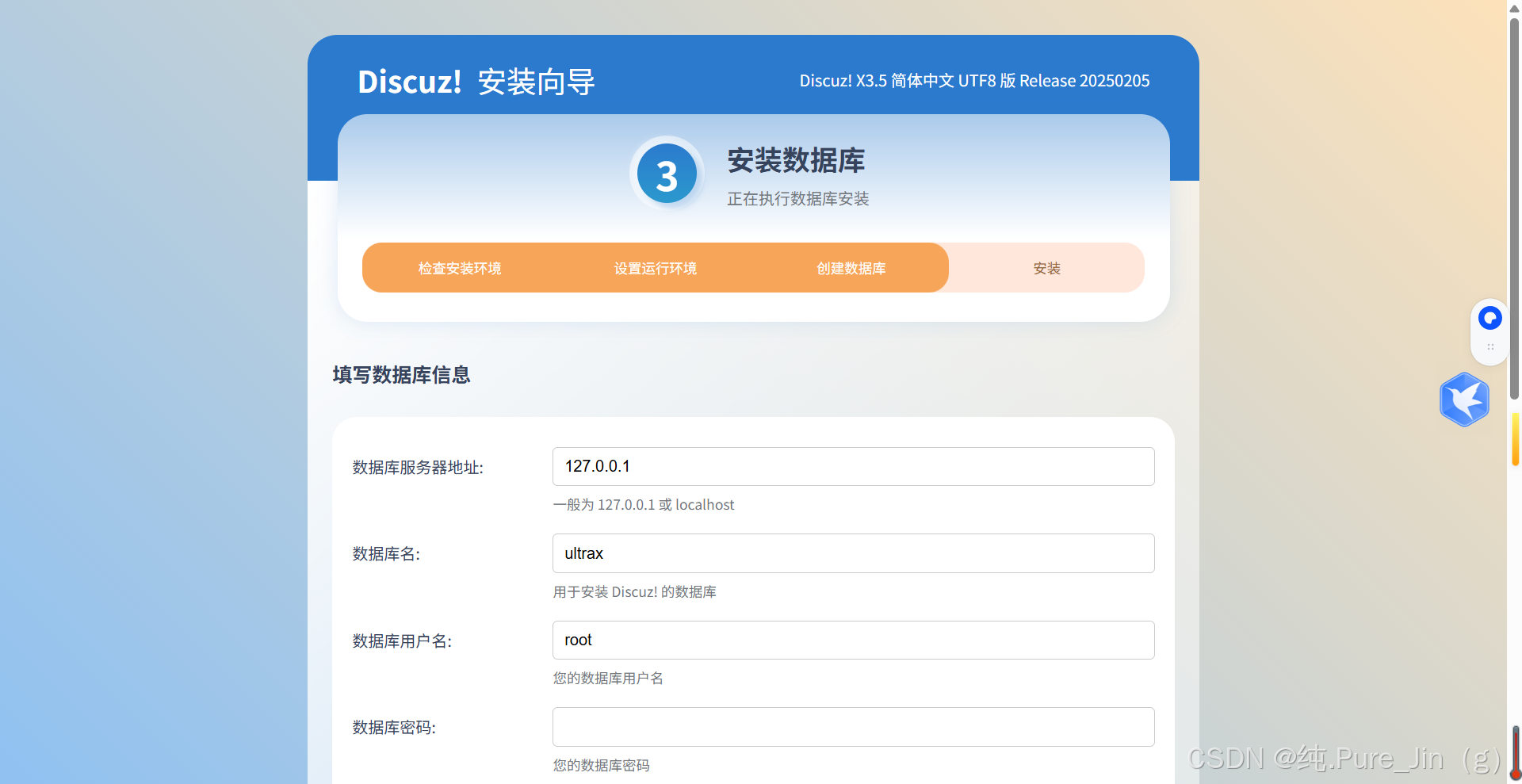Select the 设置运行环境 step
1522x784 pixels.
(x=656, y=268)
